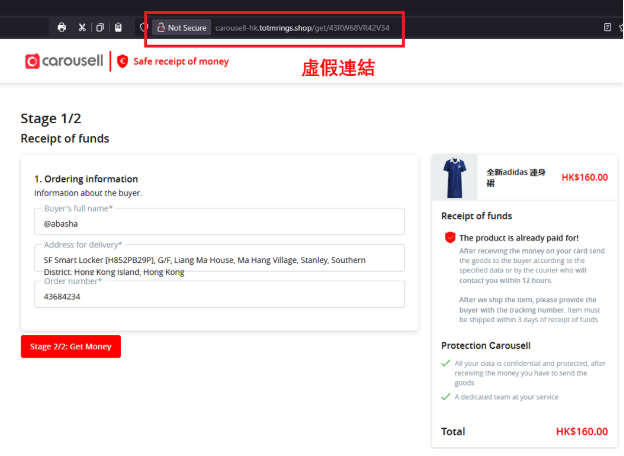Click the copy icon in browser toolbar

click(x=100, y=27)
